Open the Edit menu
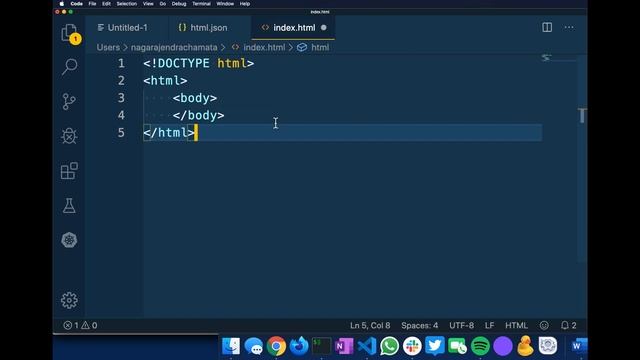Viewport: 640px width, 360px height. pyautogui.click(x=106, y=4)
